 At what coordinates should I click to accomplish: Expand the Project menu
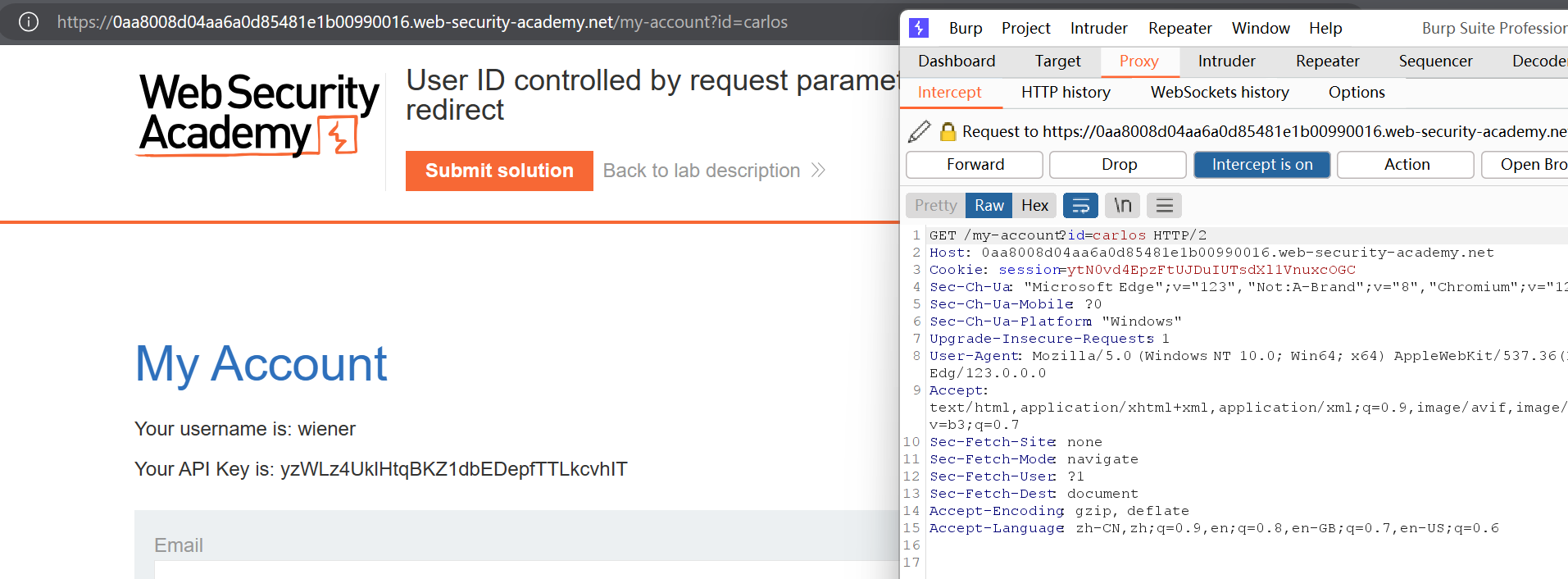coord(1025,28)
